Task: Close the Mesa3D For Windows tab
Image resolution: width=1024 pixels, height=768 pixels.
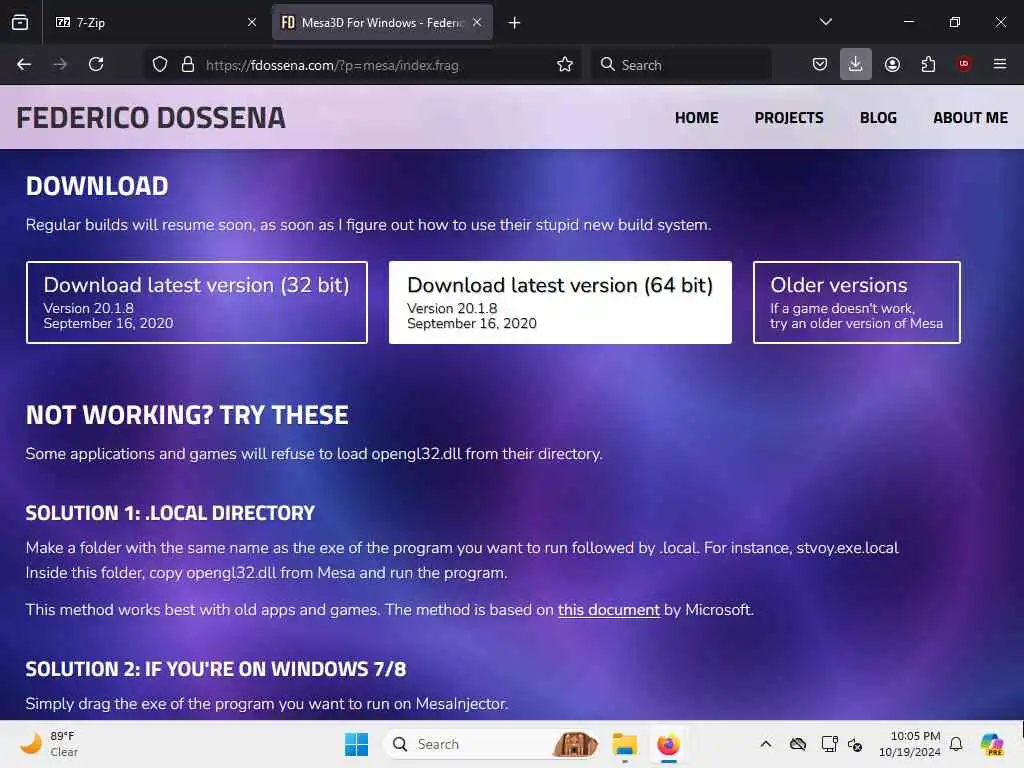Action: (x=477, y=22)
